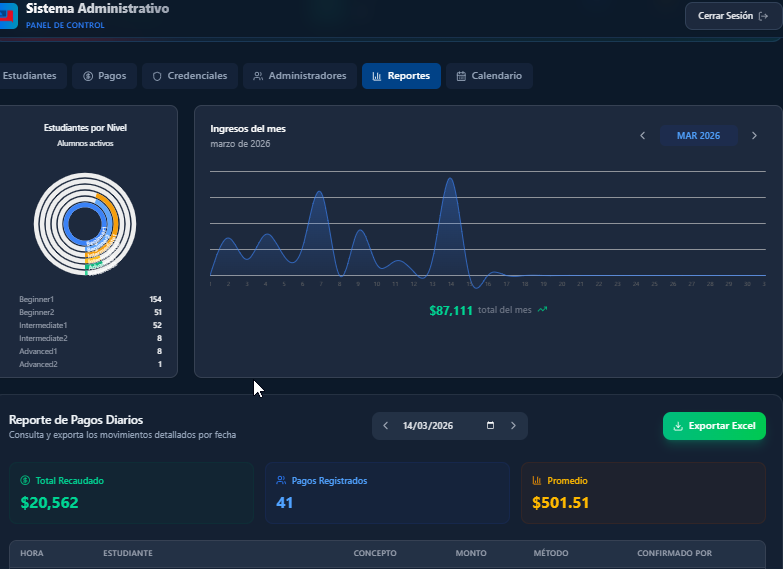
Task: Click the Exportar Excel button
Action: pos(714,426)
